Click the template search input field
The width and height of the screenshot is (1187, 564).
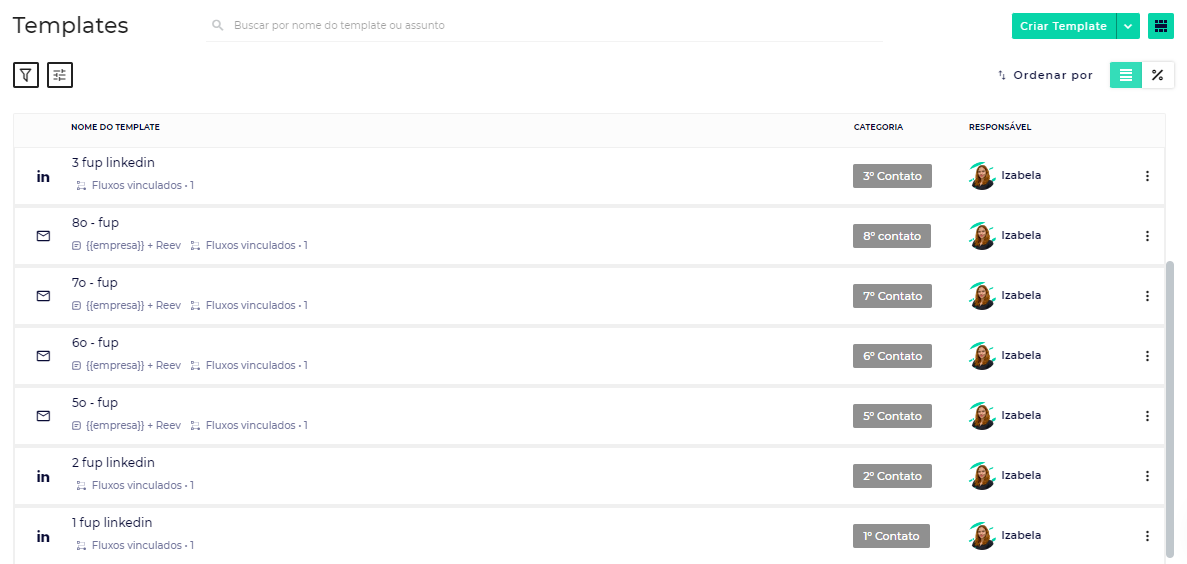(x=550, y=25)
